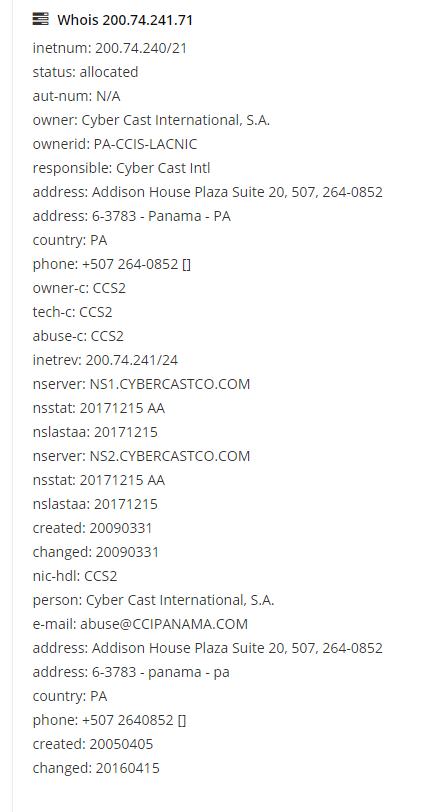
Task: Click the phone +507 264-0852 line
Action: 111,264
